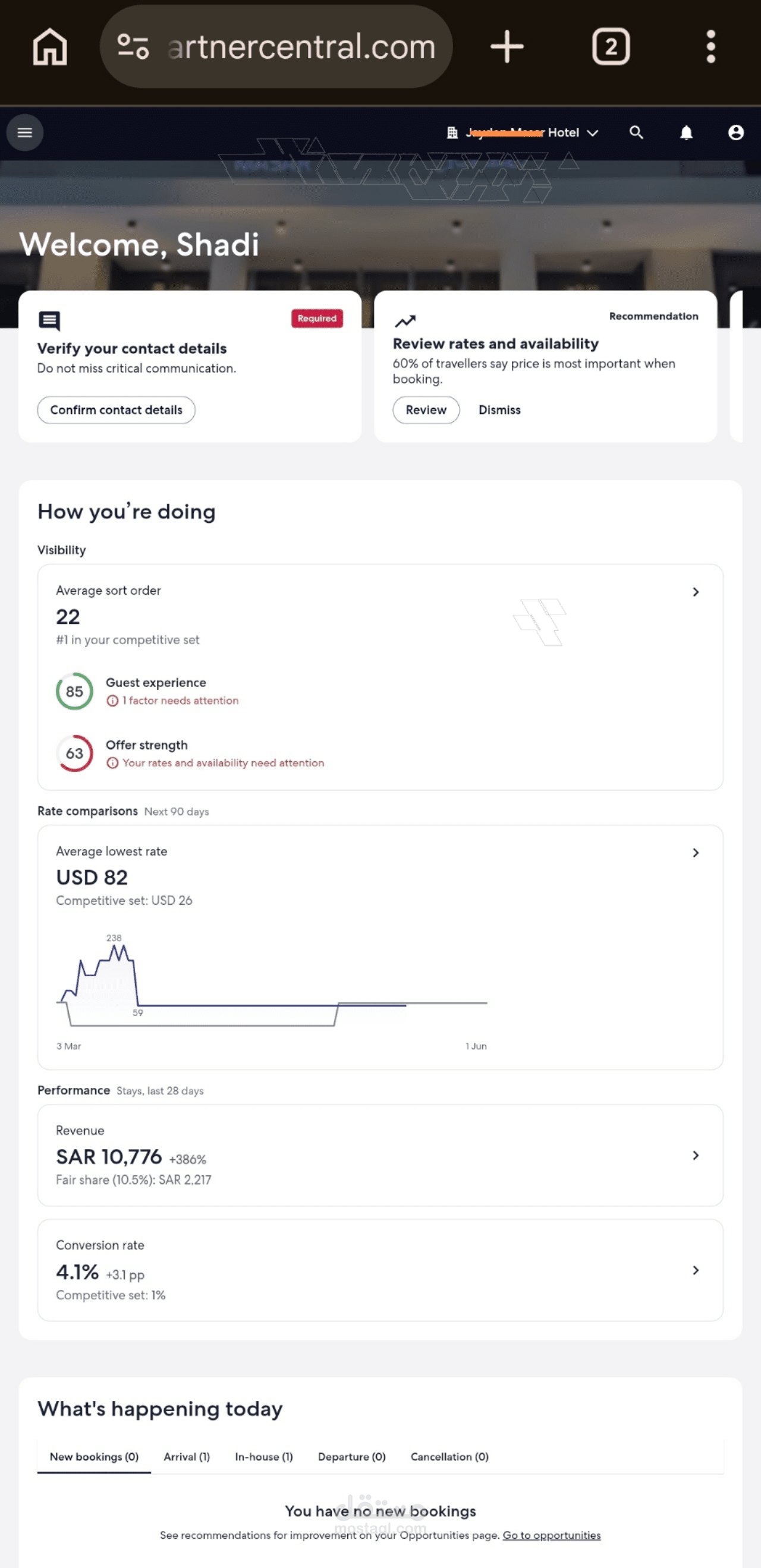Switch to the In-house (1) tab
Screen dimensions: 761x1568
[x=264, y=1457]
